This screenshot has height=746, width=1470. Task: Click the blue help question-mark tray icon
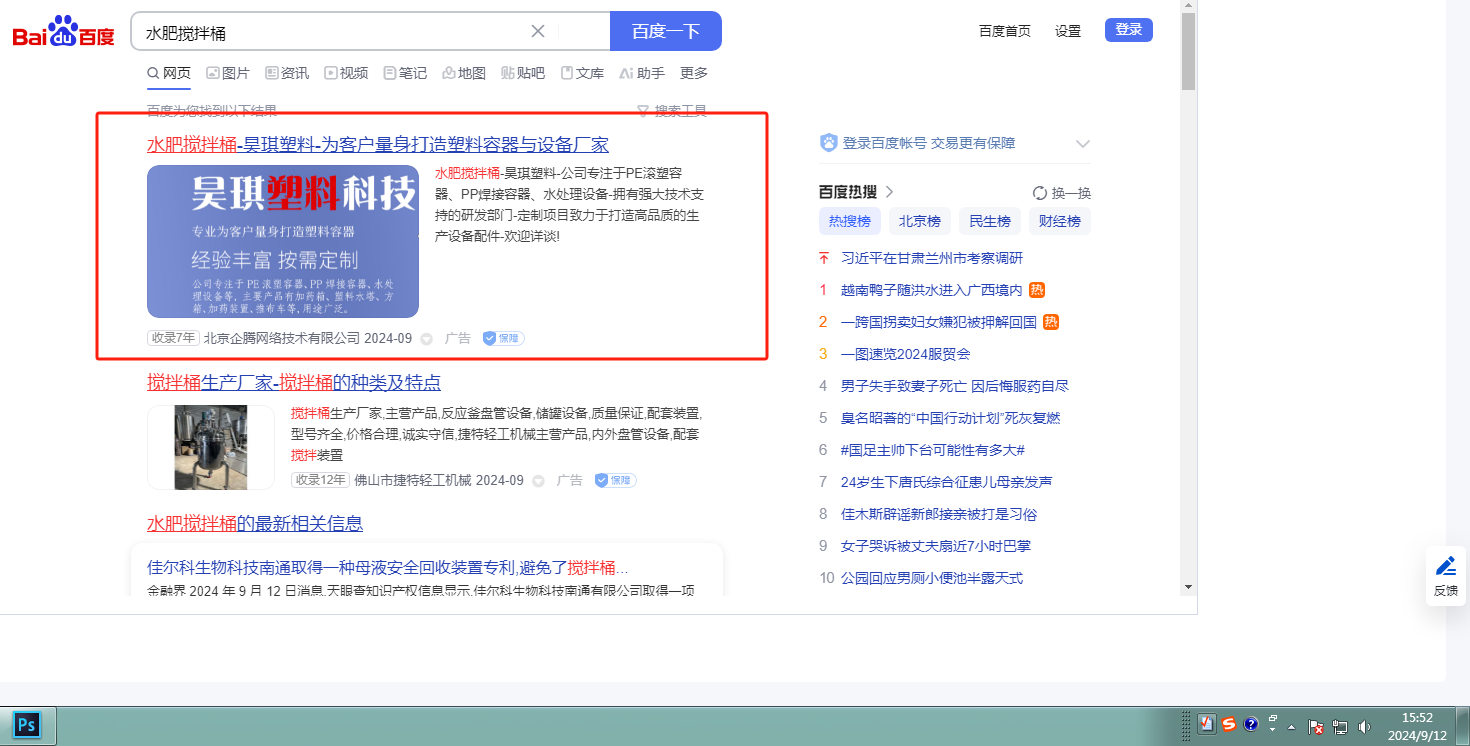tap(1250, 724)
